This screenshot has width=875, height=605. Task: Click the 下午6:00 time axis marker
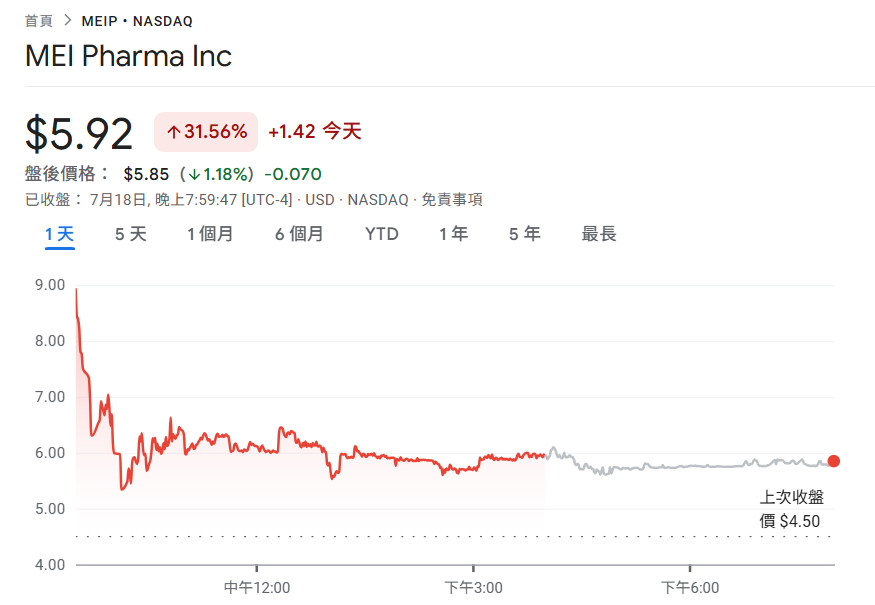tap(690, 588)
